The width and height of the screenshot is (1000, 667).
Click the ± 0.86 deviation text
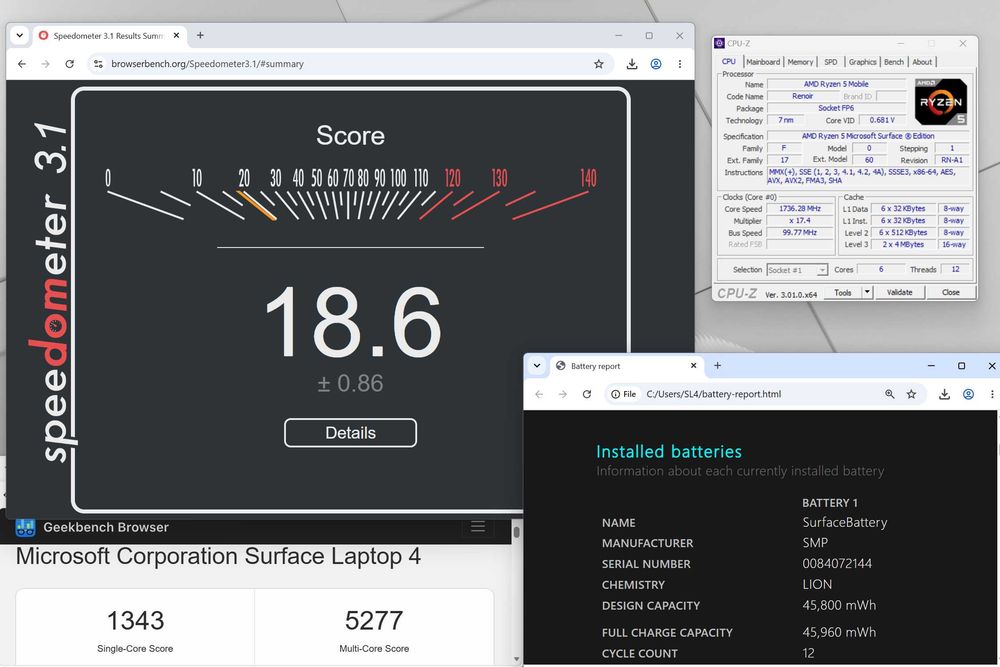pos(350,383)
